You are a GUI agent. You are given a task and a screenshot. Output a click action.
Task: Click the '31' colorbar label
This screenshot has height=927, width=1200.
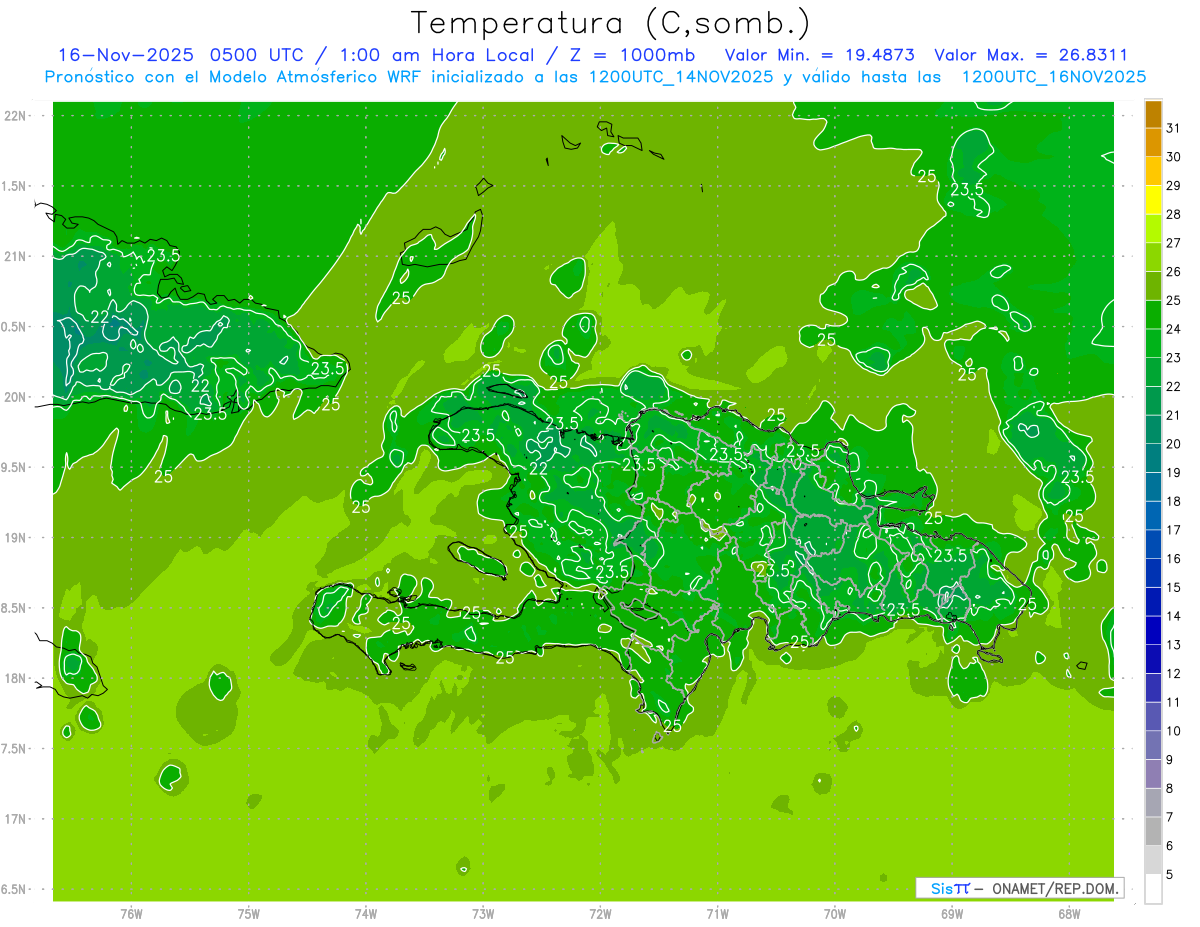1174,128
